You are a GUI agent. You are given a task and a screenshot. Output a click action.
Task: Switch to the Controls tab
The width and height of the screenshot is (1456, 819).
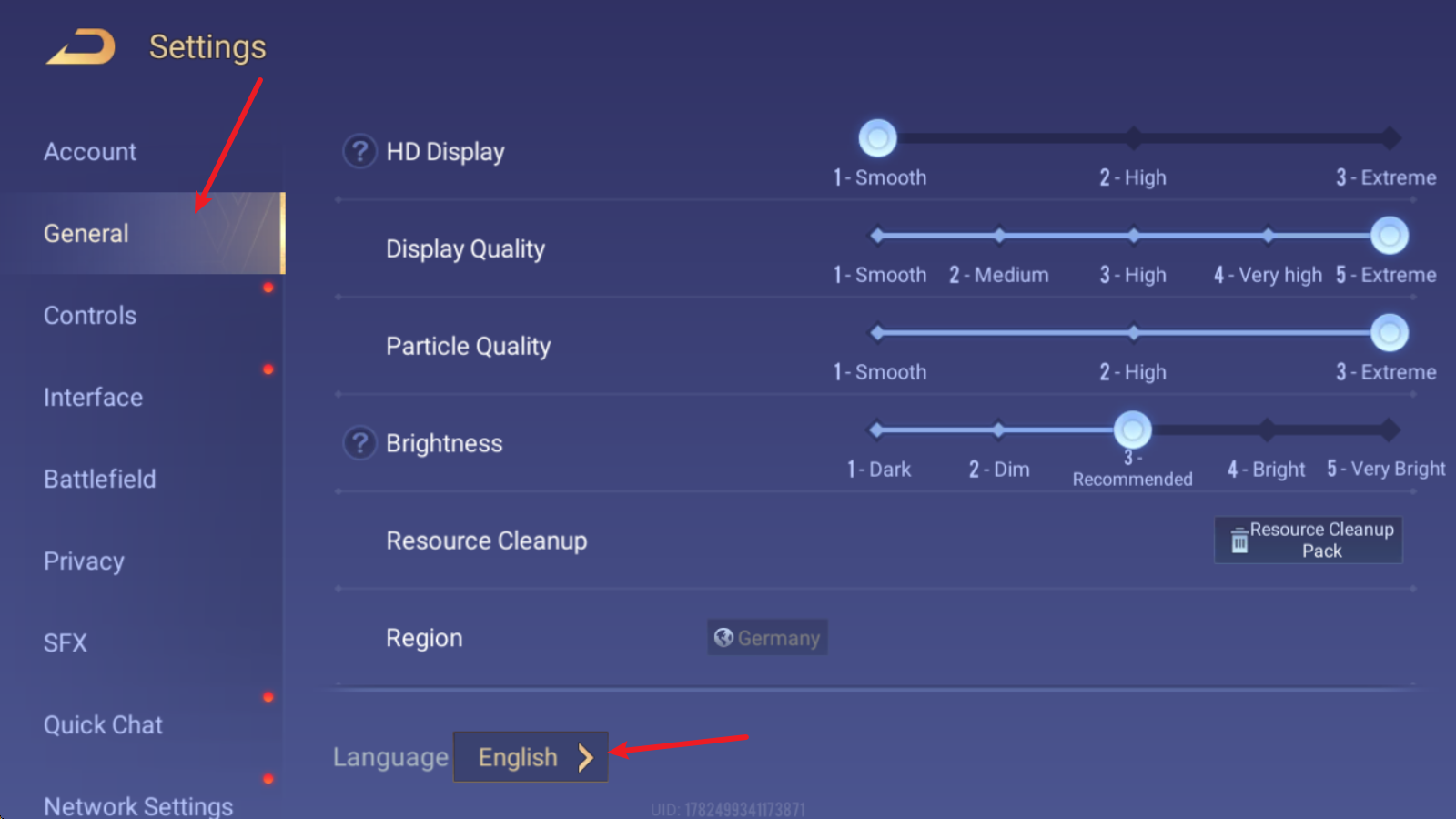(90, 316)
